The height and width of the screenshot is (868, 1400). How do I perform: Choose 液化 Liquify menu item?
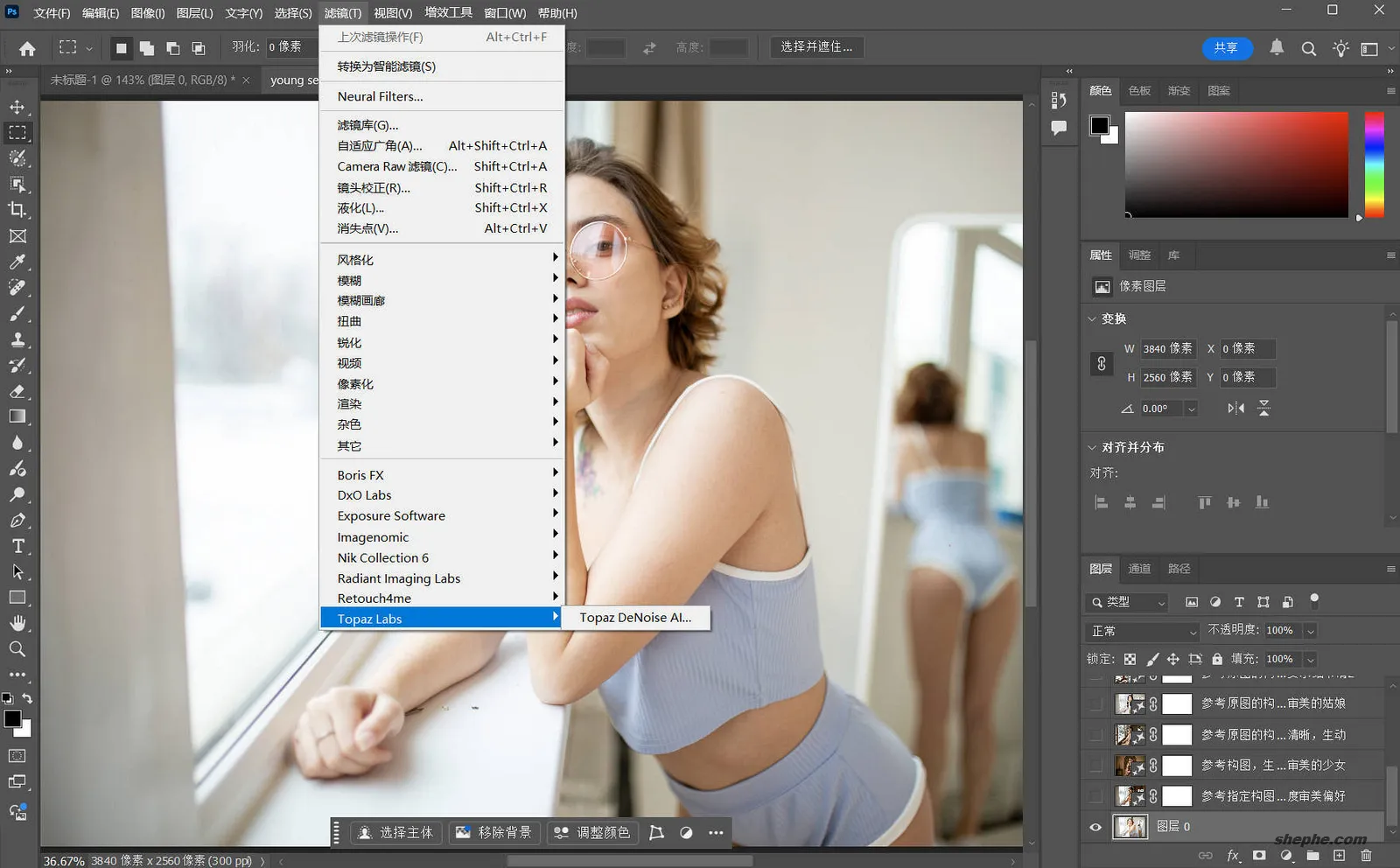tap(442, 207)
